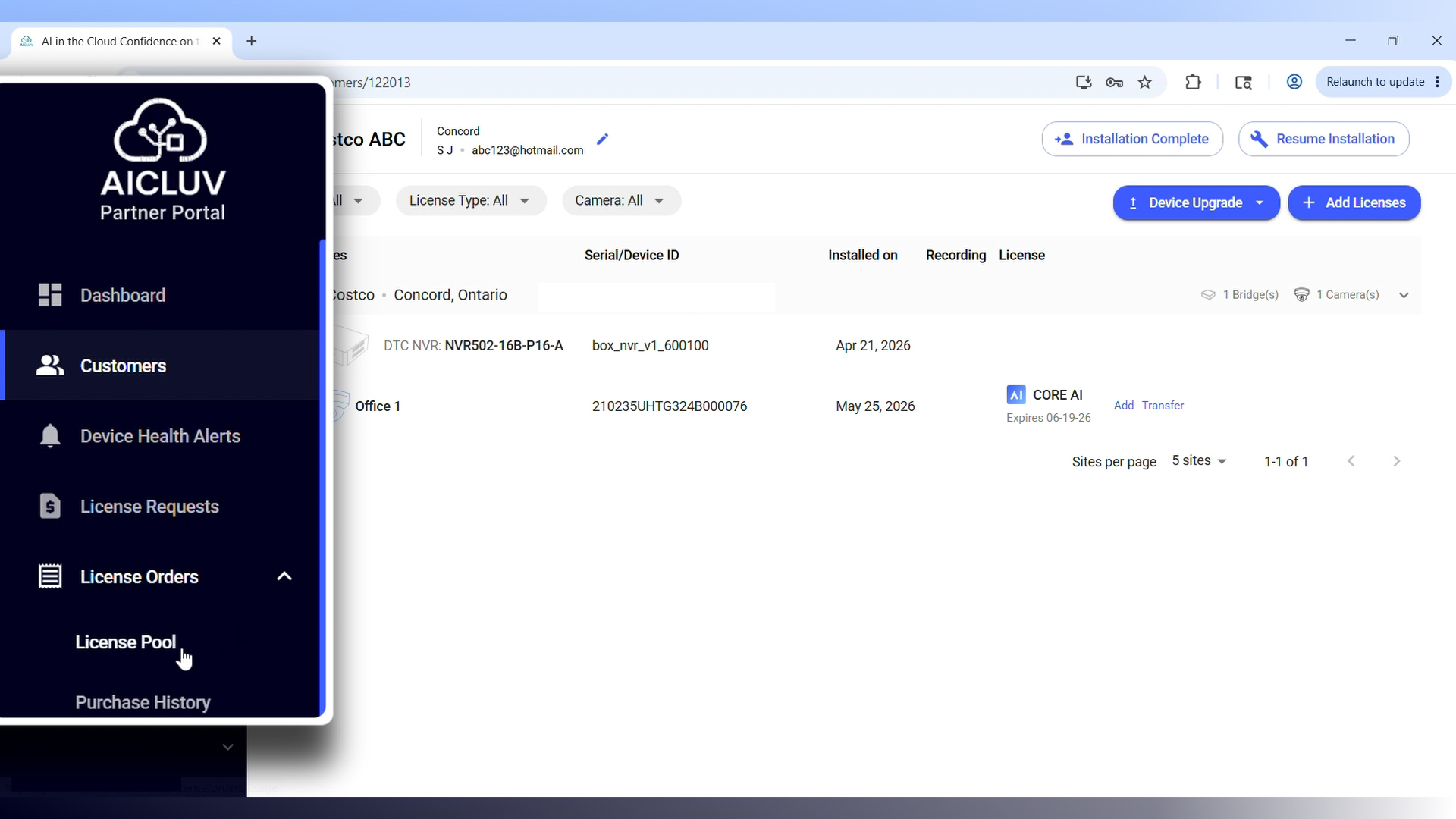Click the sidebar vertical scrollbar
Screen dimensions: 1456x819
click(x=322, y=478)
